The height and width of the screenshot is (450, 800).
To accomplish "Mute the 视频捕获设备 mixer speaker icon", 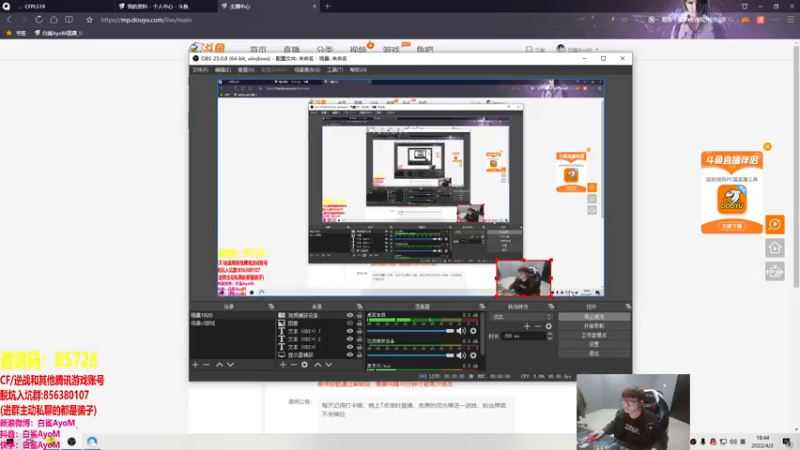I will 461,355.
